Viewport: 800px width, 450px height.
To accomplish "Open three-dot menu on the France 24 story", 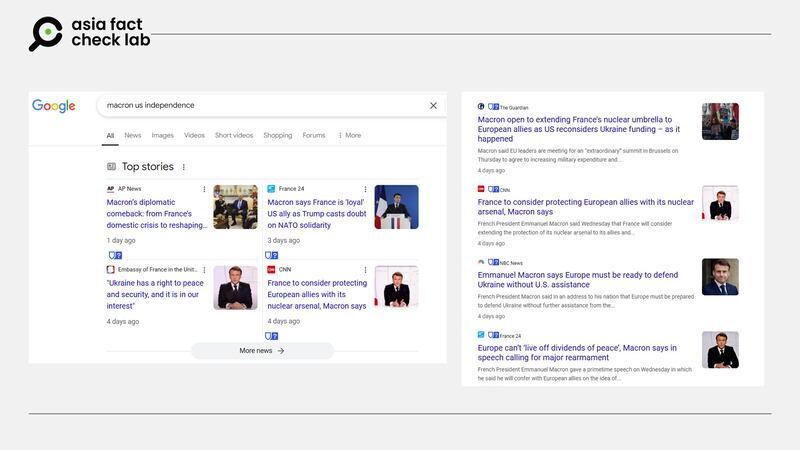I will [365, 189].
